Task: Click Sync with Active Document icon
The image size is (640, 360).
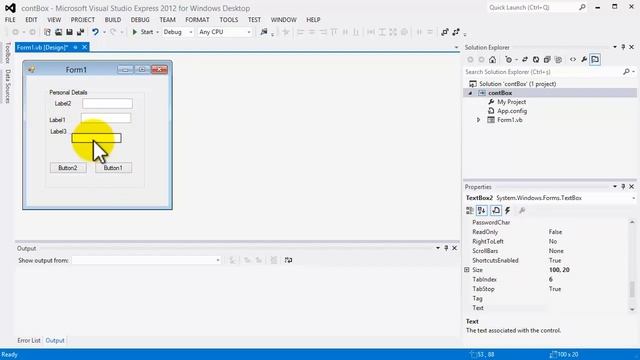Action: 525,60
